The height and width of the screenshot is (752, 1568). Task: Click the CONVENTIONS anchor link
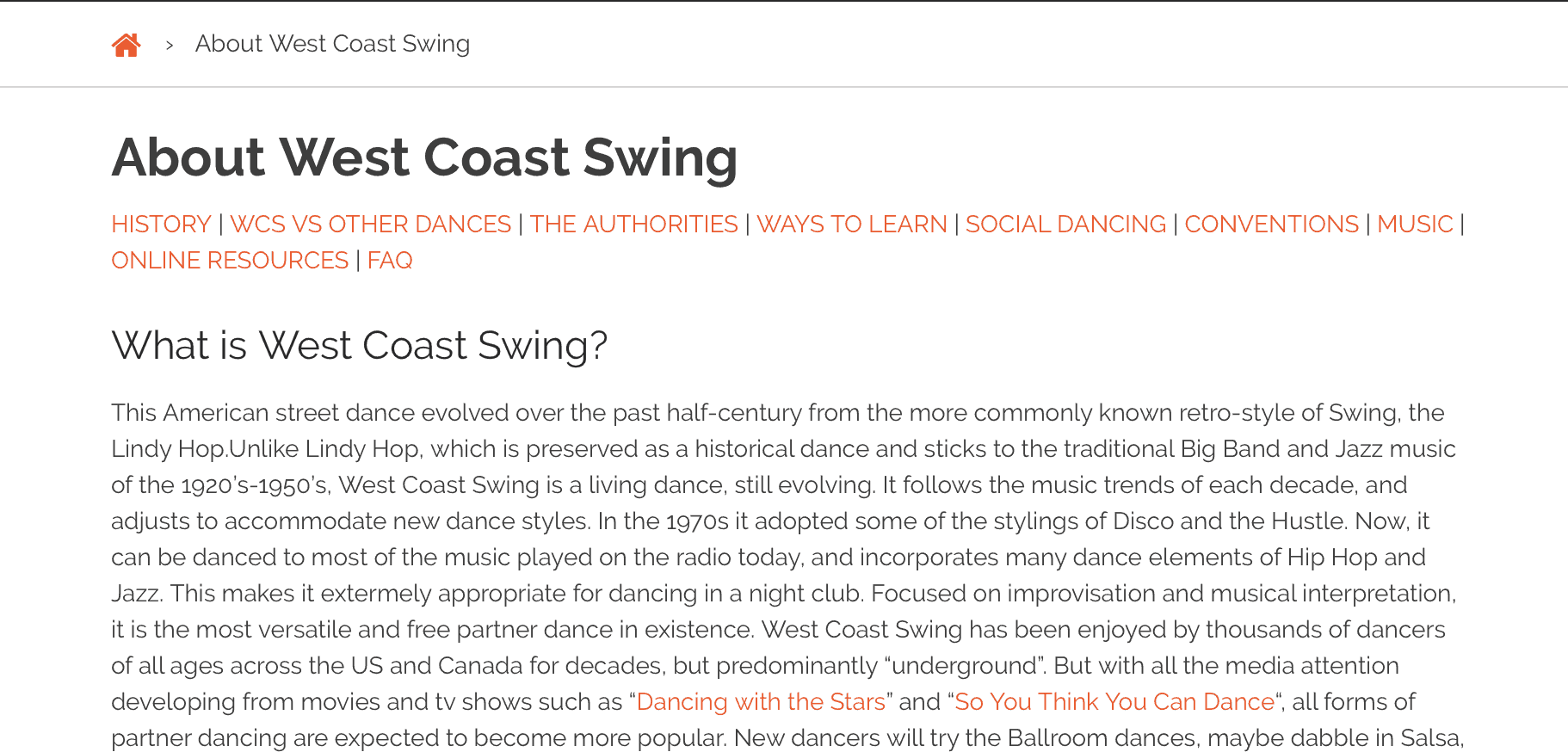(1271, 224)
